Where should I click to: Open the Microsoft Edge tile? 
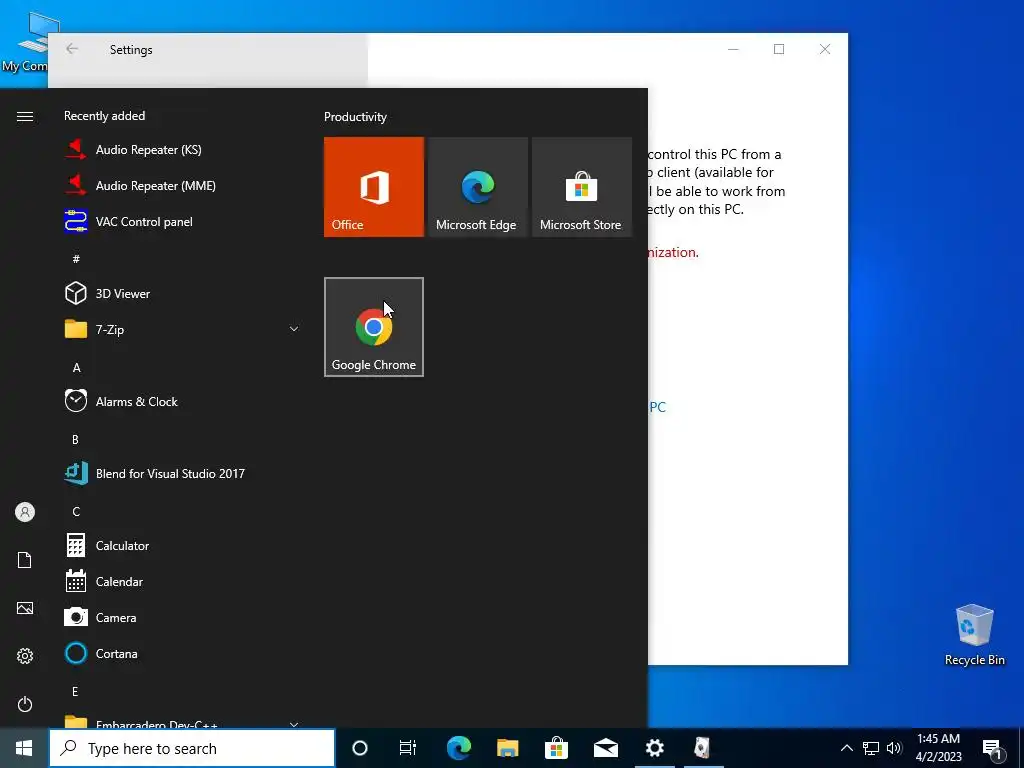click(x=477, y=187)
